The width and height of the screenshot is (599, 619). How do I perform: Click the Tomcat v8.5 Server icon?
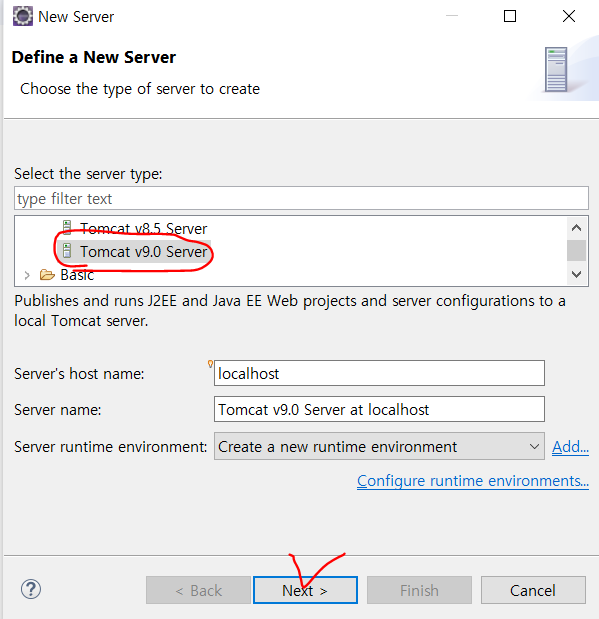point(67,227)
